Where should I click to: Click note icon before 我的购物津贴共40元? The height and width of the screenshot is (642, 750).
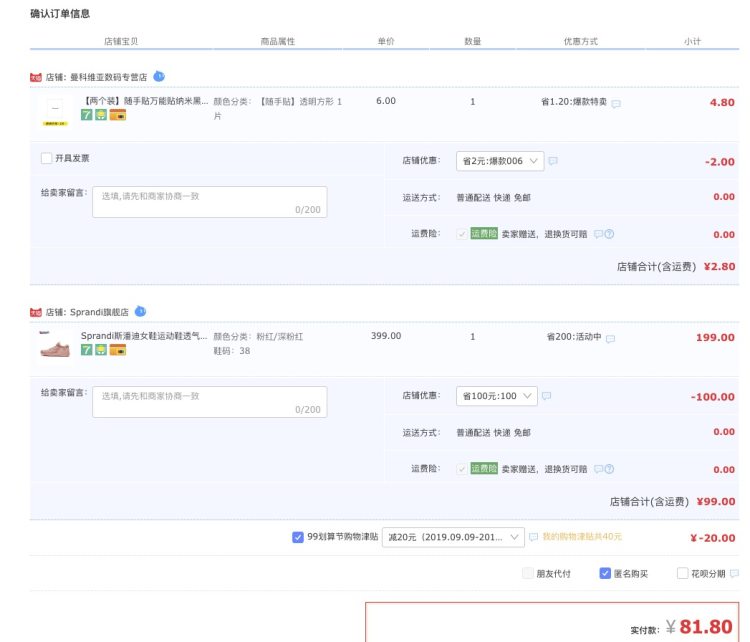533,537
